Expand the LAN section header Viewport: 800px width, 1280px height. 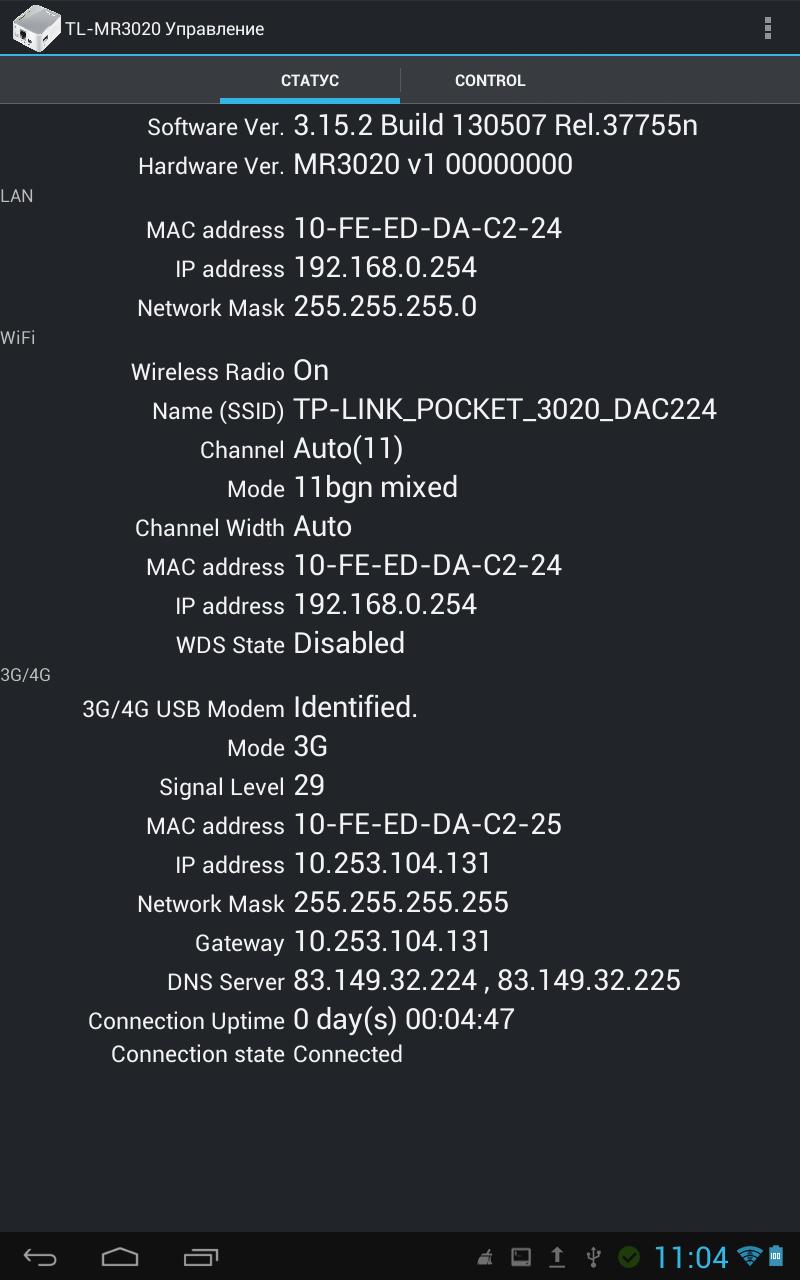tap(18, 196)
